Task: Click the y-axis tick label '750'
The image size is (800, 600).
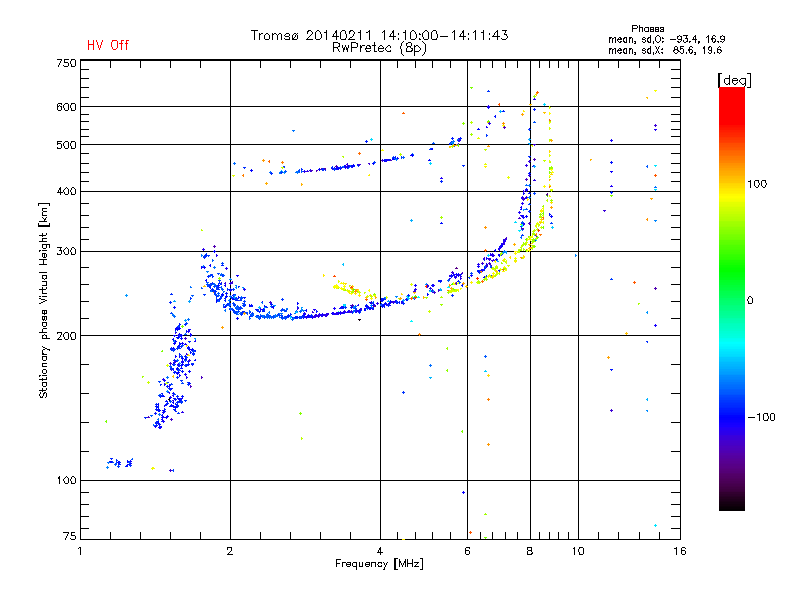Action: click(x=66, y=63)
